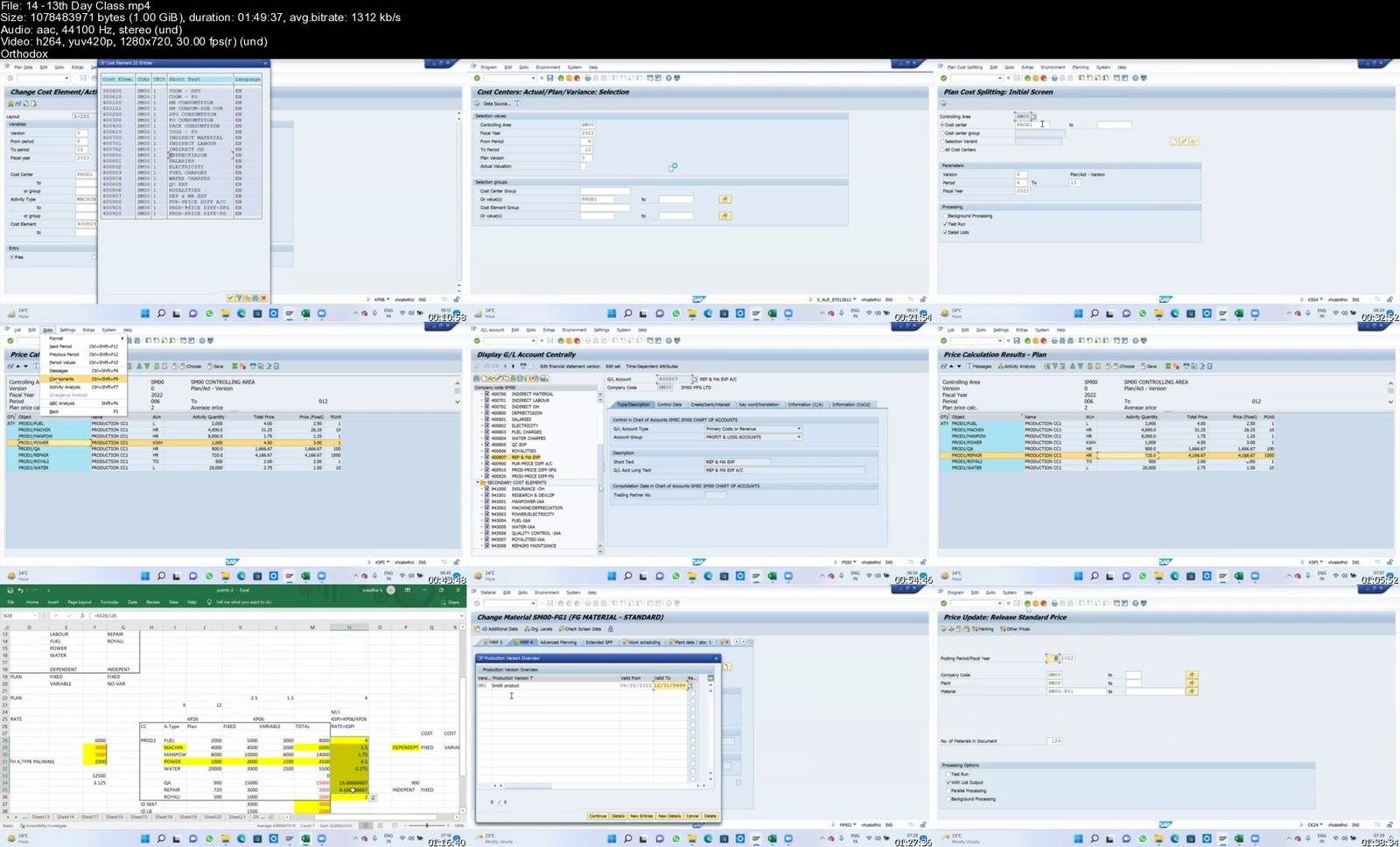
Task: Click Continue in Production Version Overview dialog
Action: [x=598, y=816]
